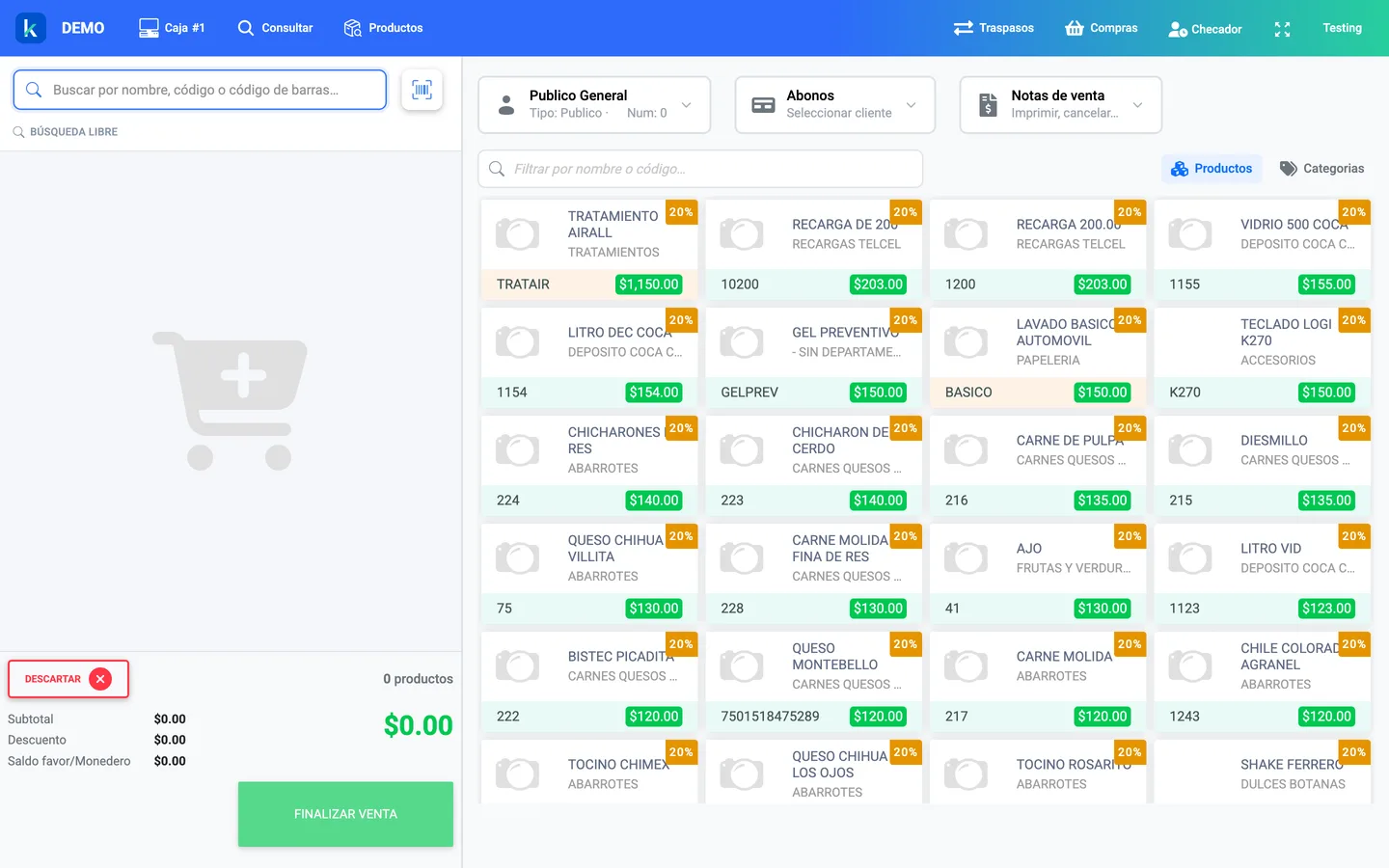Viewport: 1389px width, 868px height.
Task: Focus the search by name or barcode field
Action: pos(200,90)
